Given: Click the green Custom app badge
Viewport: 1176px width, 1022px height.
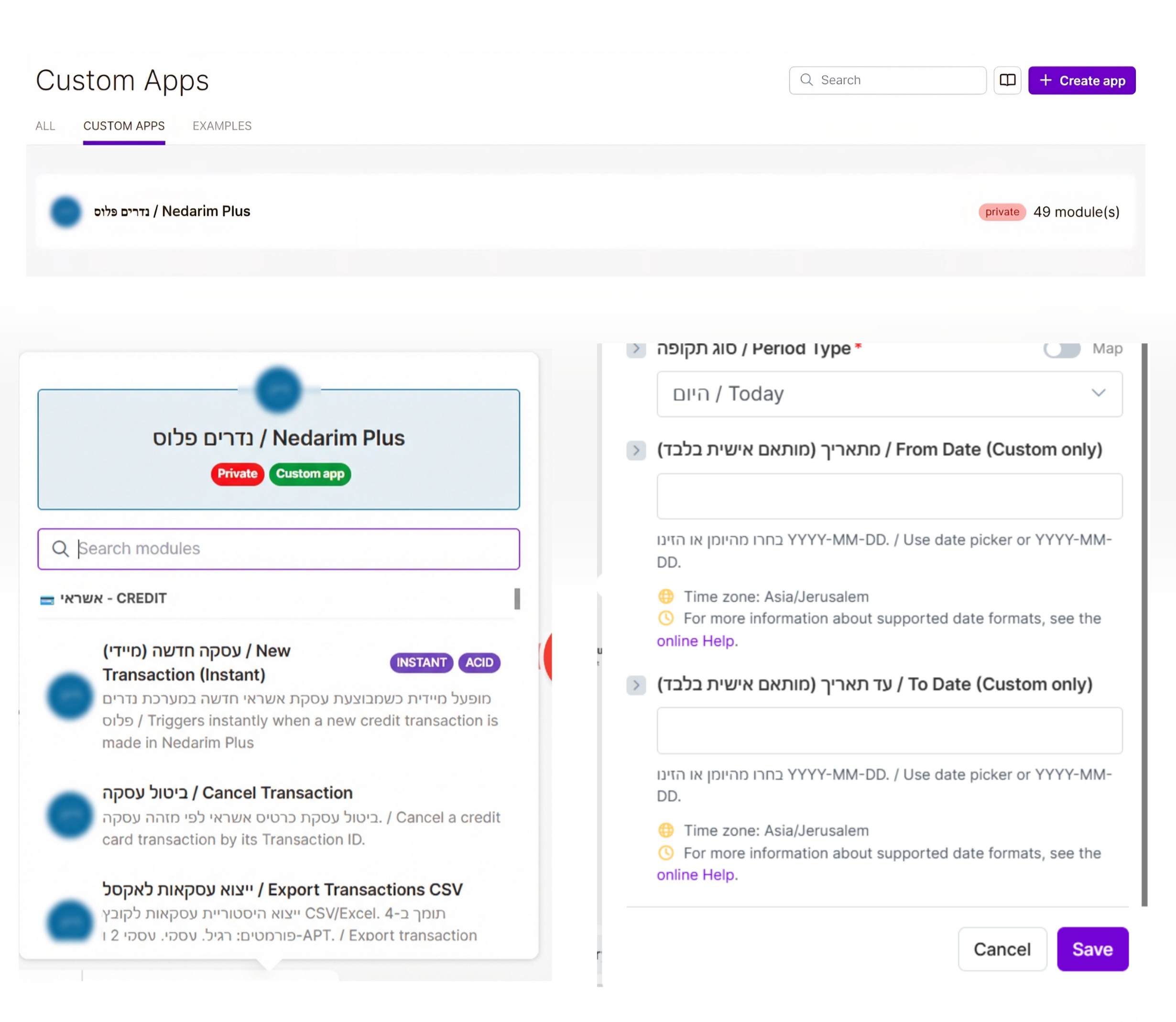Looking at the screenshot, I should point(310,474).
